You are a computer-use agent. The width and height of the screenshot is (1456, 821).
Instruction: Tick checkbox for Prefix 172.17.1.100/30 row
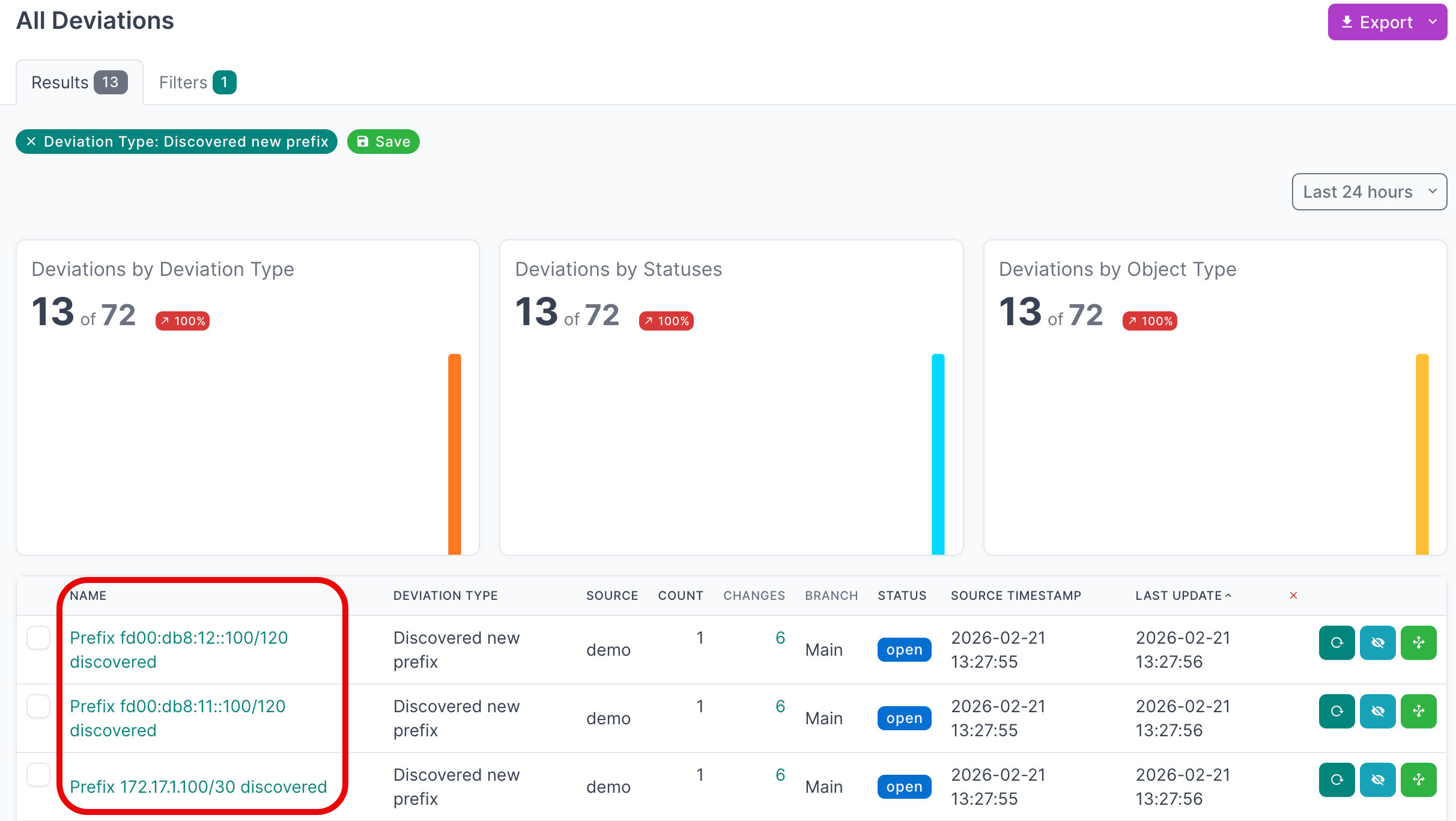click(x=38, y=775)
